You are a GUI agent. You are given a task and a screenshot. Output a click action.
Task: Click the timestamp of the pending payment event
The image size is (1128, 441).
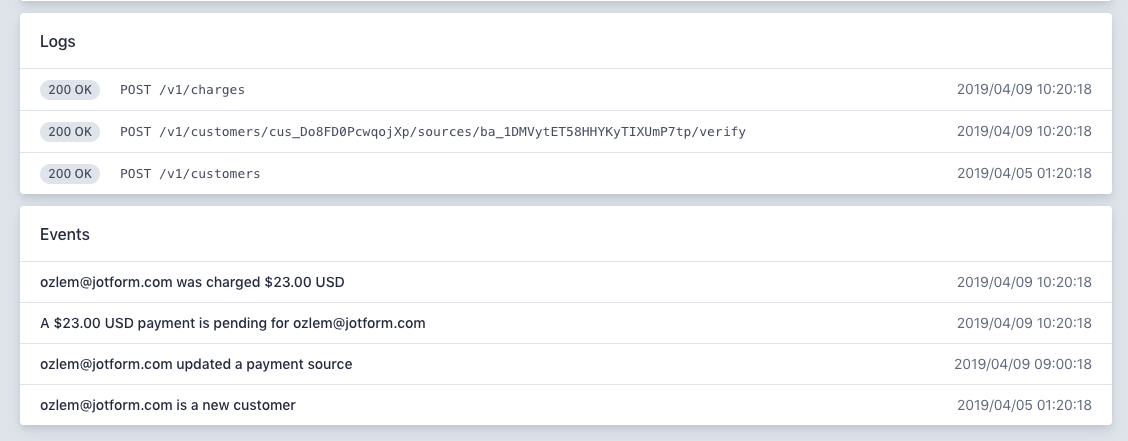point(1024,323)
